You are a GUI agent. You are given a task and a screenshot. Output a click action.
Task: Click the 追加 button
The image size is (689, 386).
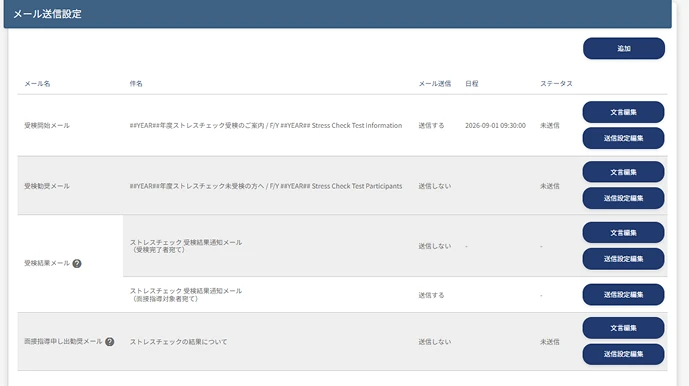click(x=624, y=48)
